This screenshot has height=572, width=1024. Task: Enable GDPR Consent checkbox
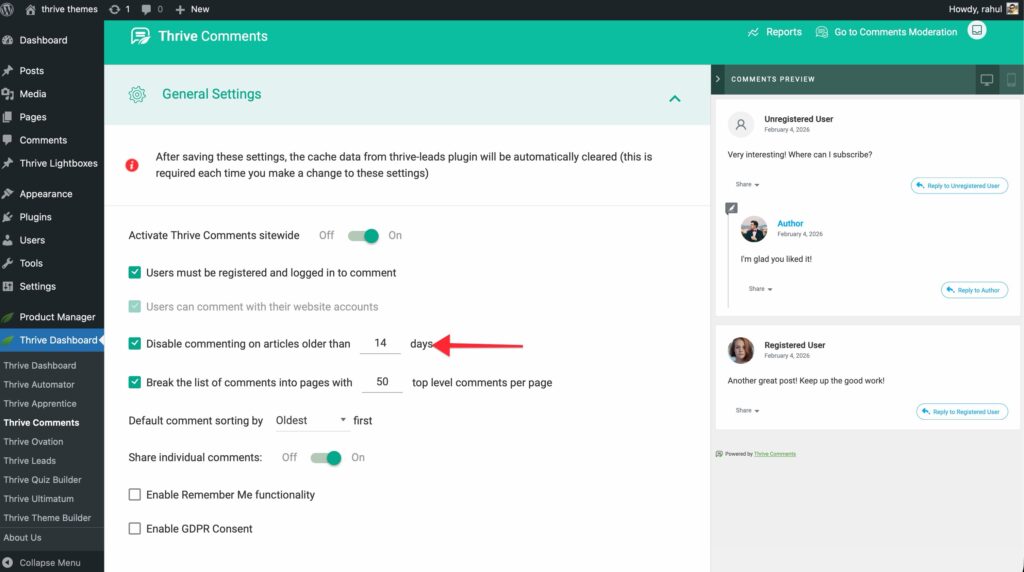[135, 528]
